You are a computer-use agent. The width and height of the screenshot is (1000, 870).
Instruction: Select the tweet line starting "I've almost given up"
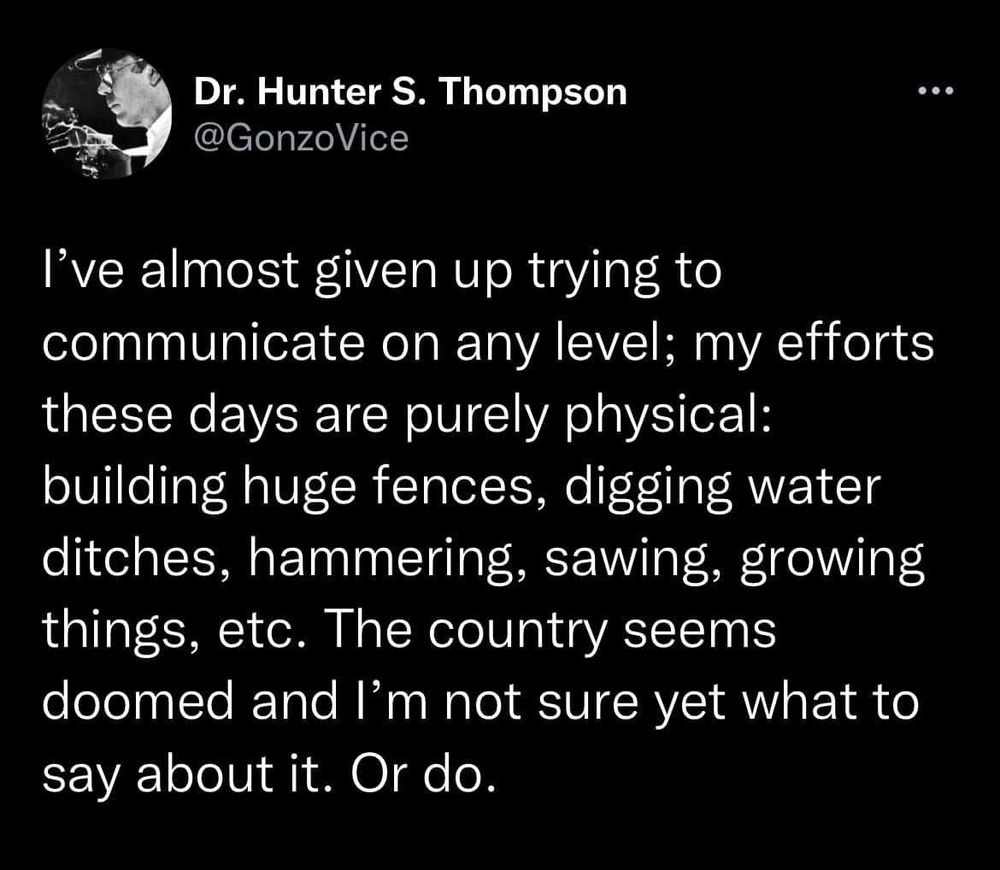382,272
